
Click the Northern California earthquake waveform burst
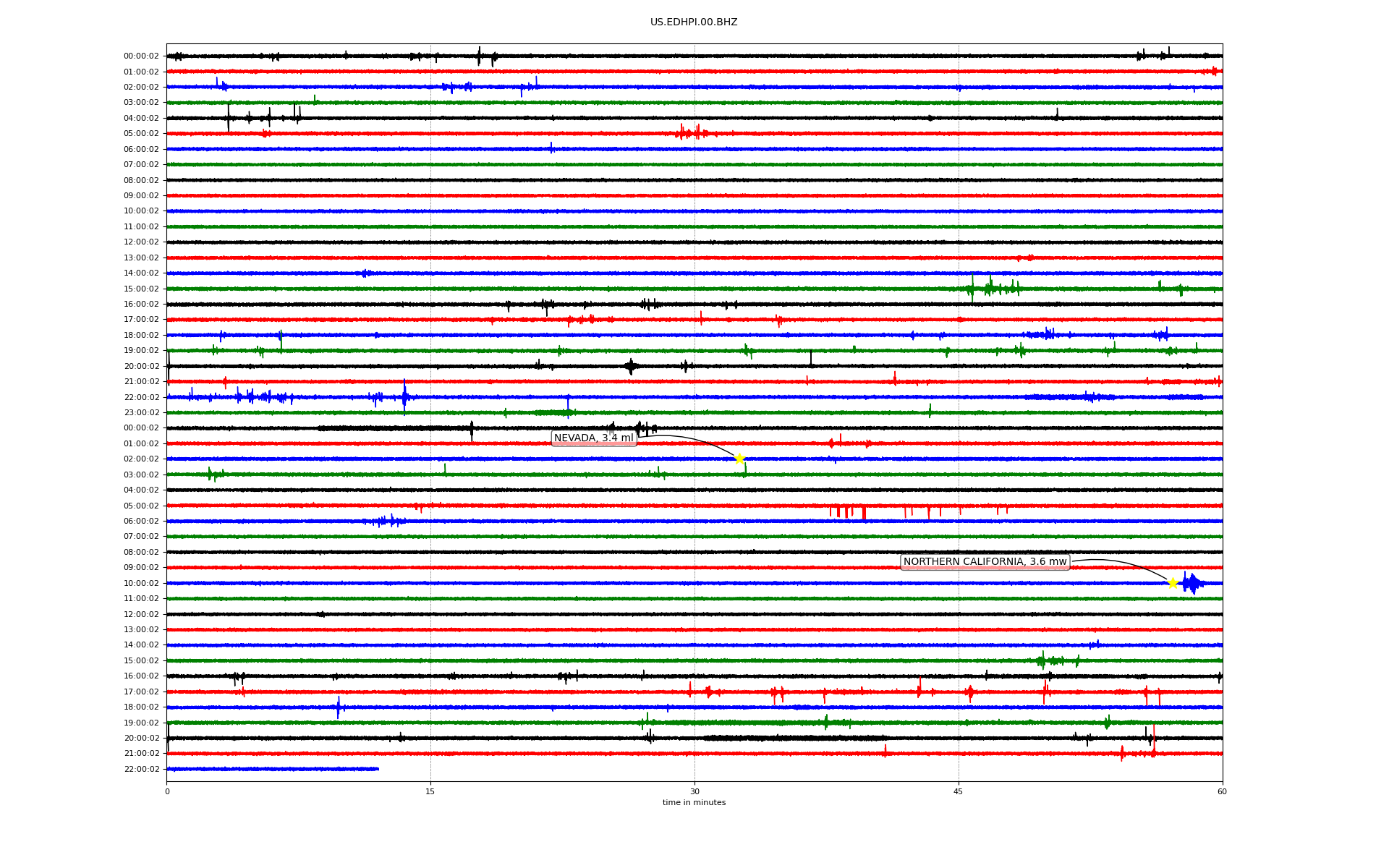[1191, 583]
